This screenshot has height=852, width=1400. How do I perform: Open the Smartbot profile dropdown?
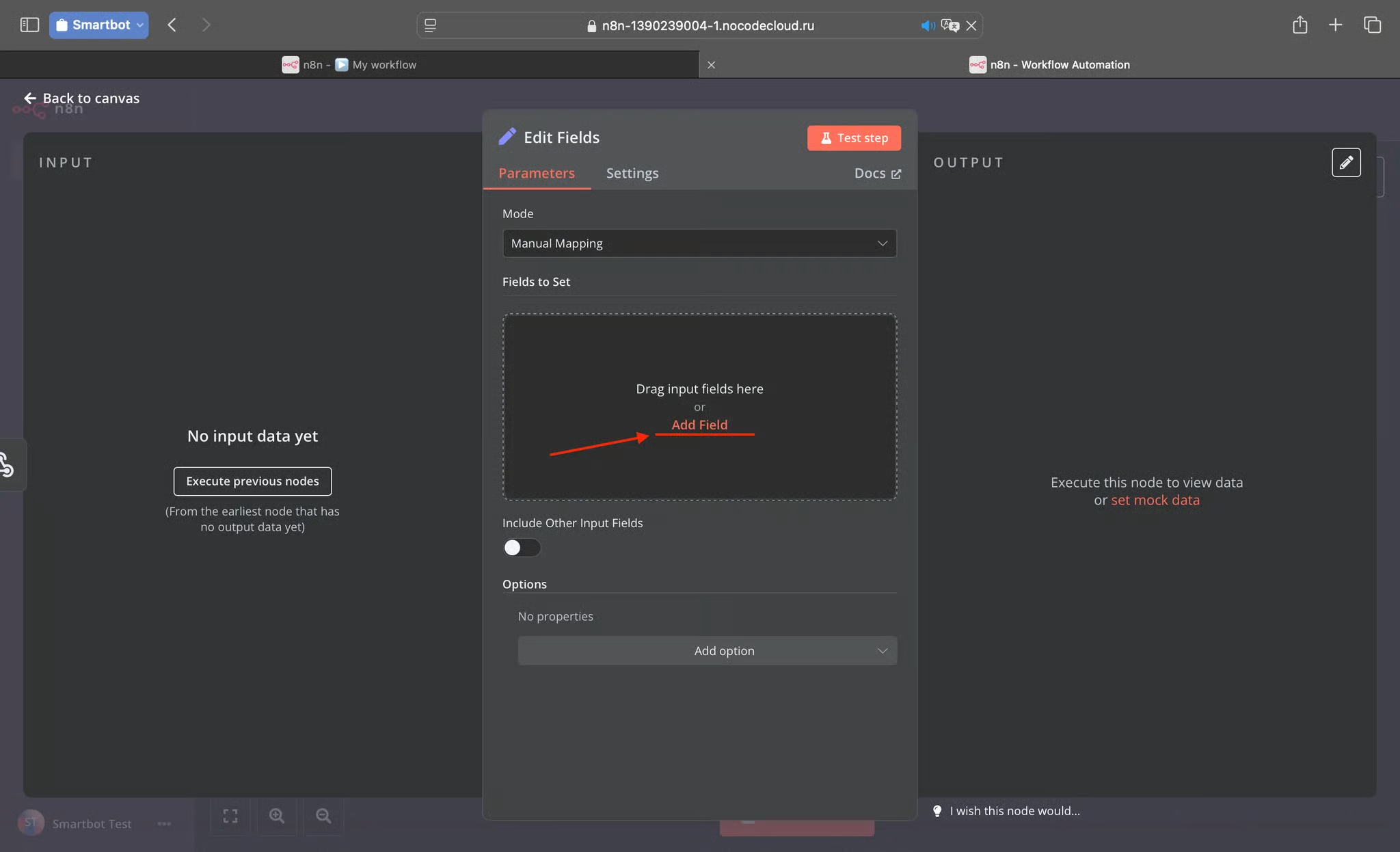pyautogui.click(x=98, y=25)
